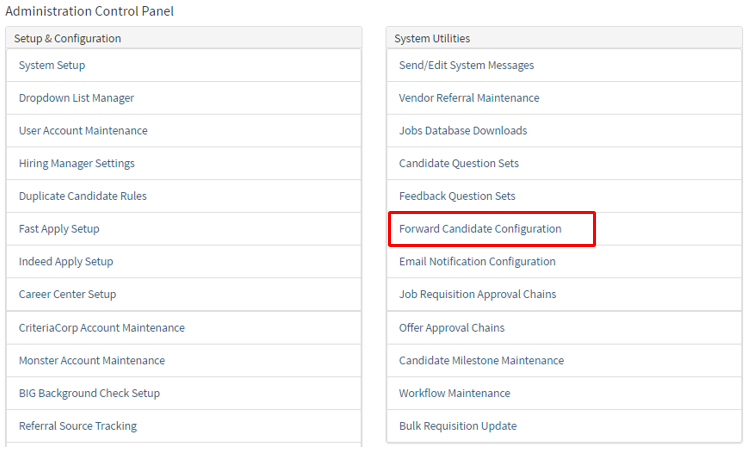Open Forward Candidate Configuration
This screenshot has width=749, height=449.
point(480,229)
